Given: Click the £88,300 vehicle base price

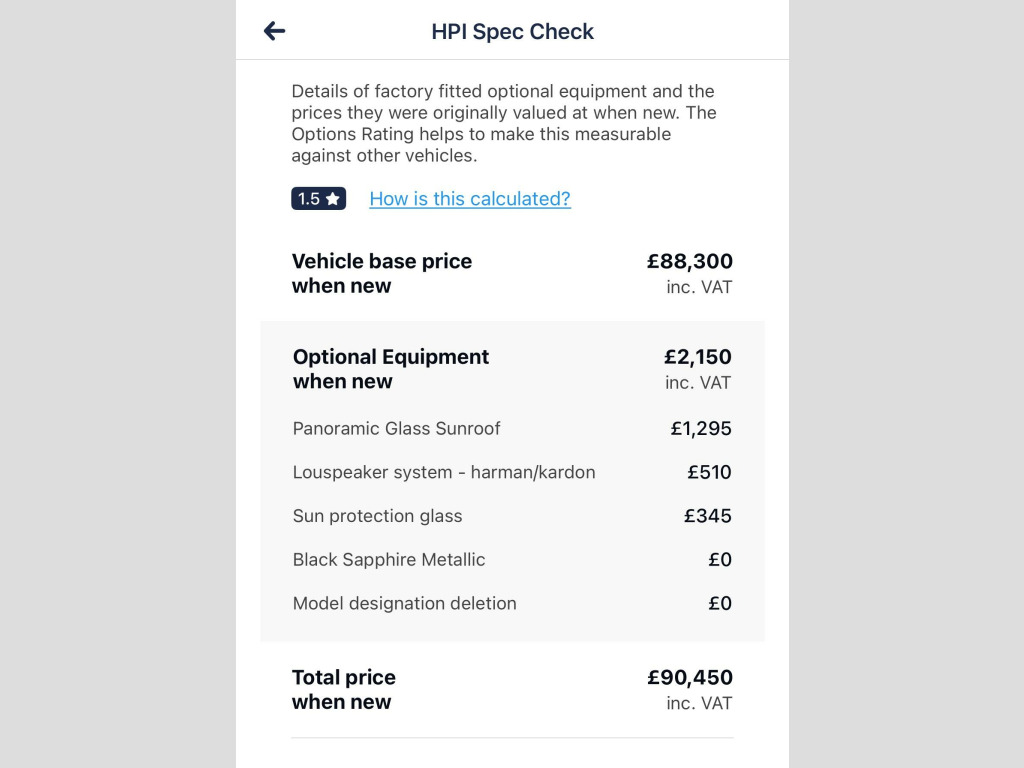Looking at the screenshot, I should [x=689, y=262].
